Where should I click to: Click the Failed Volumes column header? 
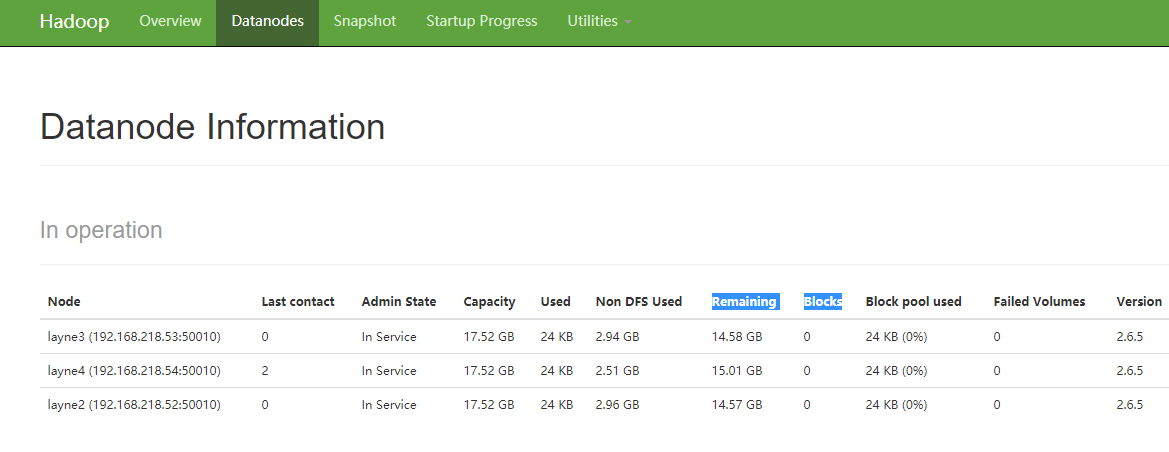(1039, 301)
